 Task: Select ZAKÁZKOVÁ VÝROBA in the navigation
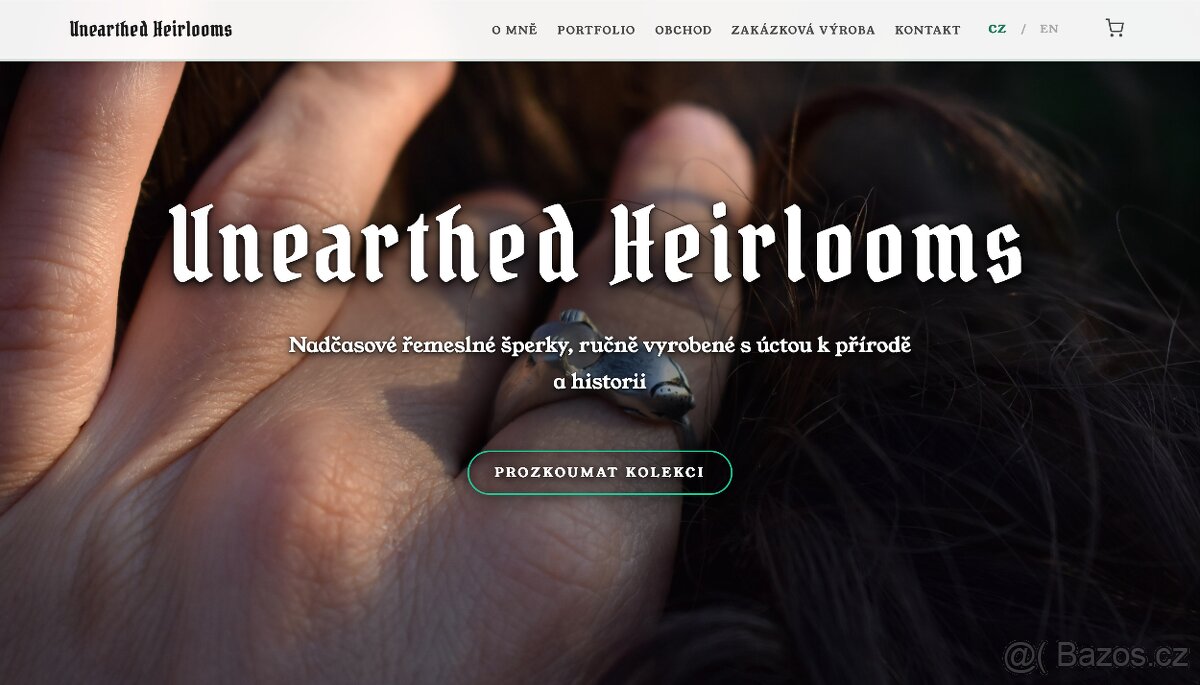803,30
